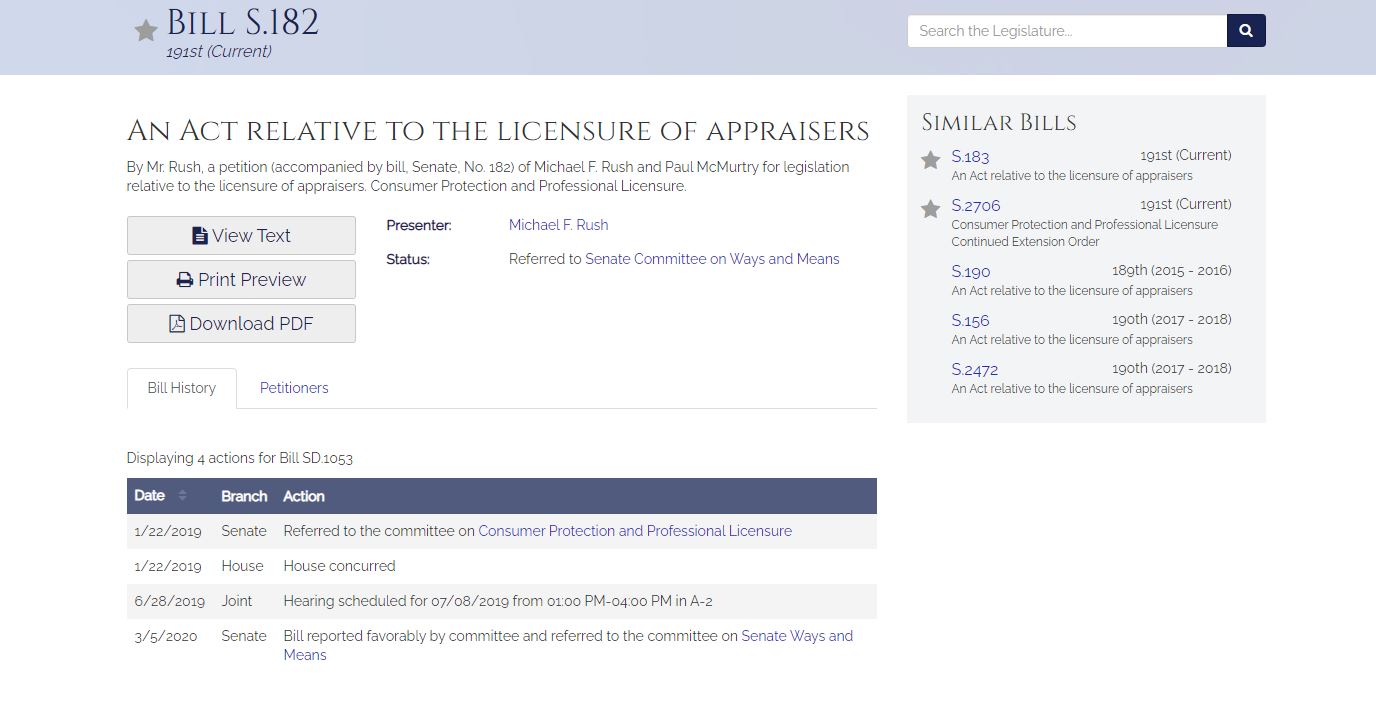
Task: Open similar bill S.183
Action: pyautogui.click(x=970, y=157)
